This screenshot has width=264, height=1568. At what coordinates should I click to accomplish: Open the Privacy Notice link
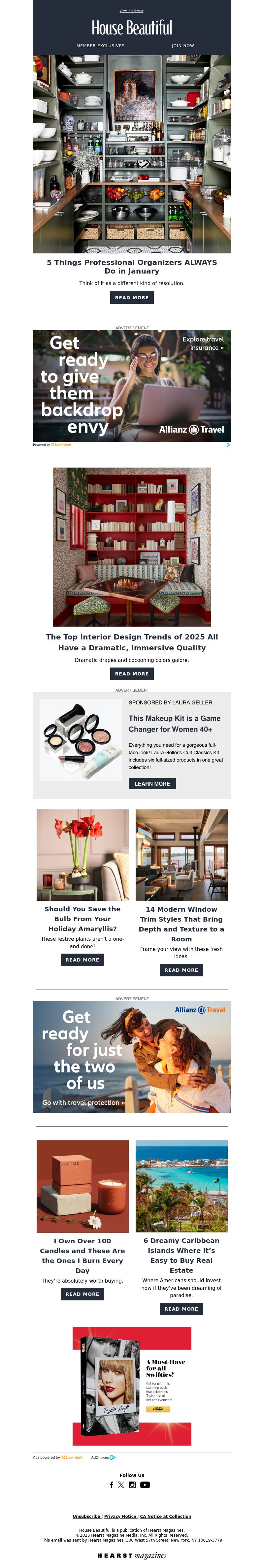point(120,1516)
